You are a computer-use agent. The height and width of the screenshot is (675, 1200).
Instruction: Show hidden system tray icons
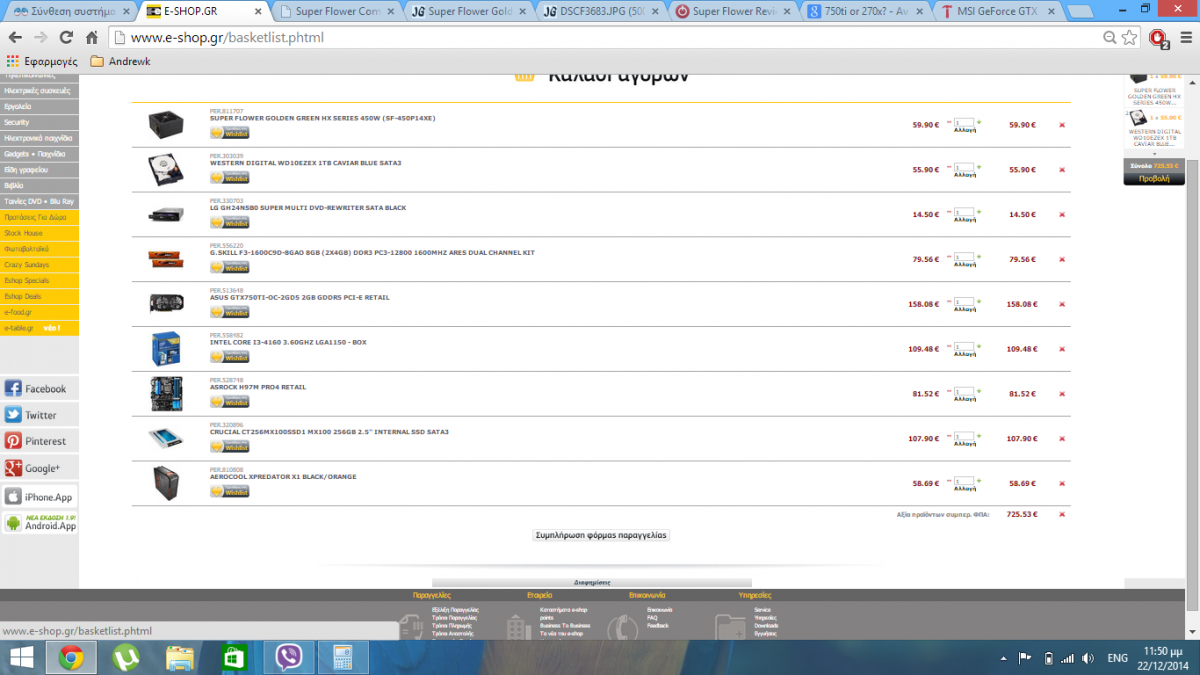[1004, 658]
